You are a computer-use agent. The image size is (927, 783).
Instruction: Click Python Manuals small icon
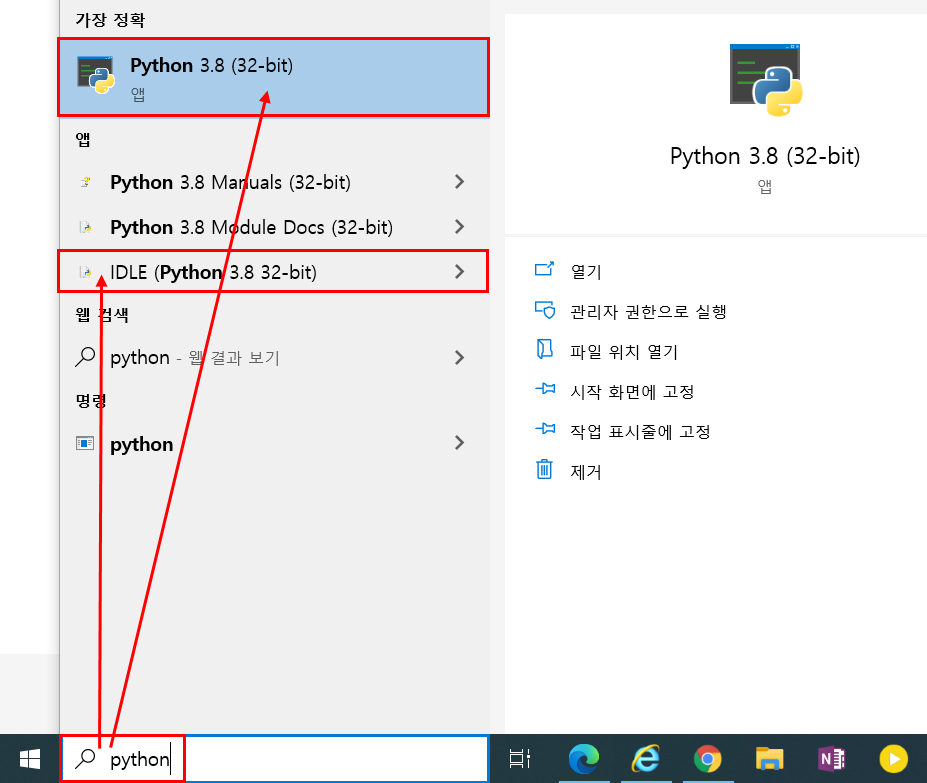click(x=85, y=182)
